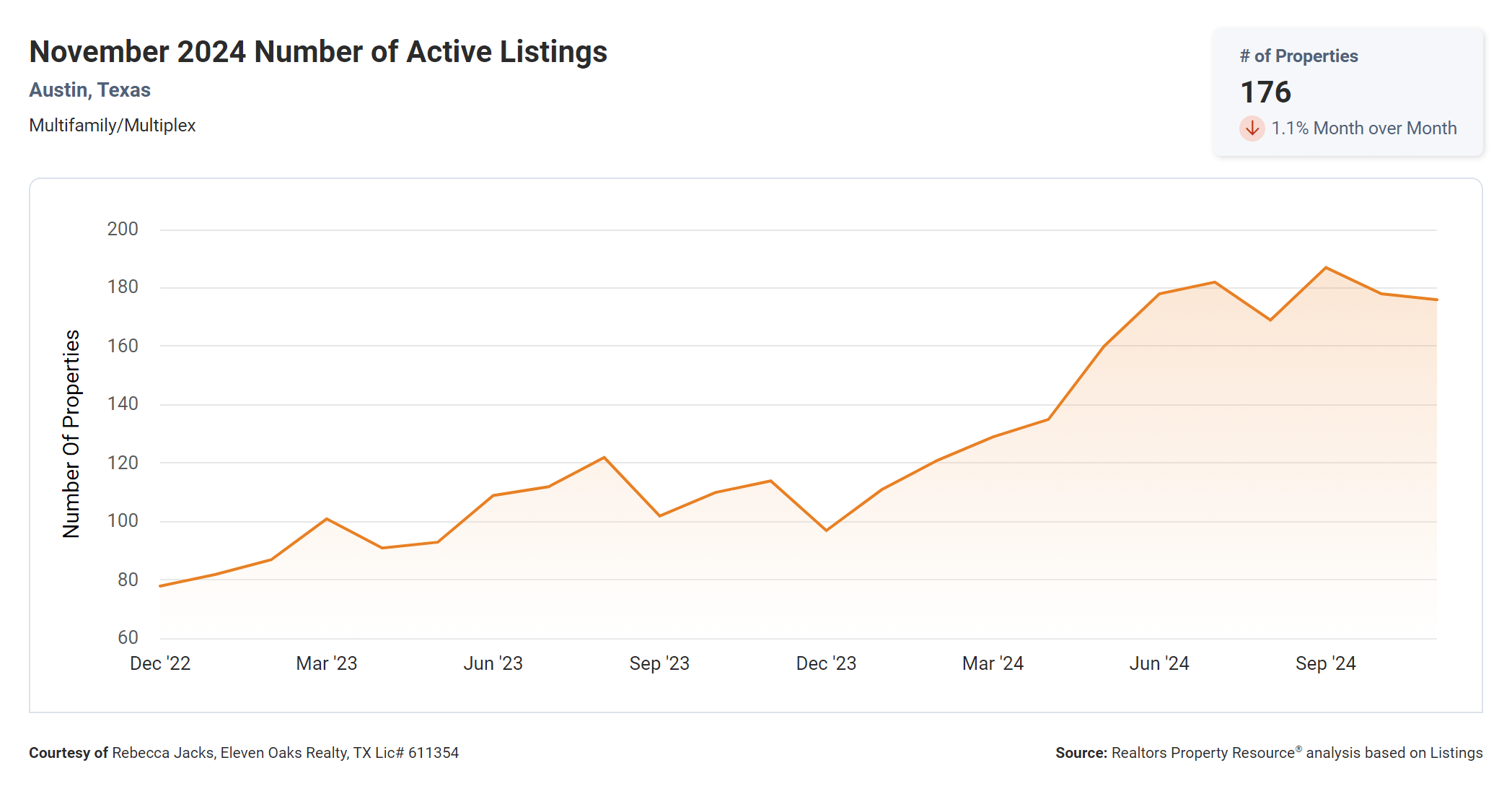Viewport: 1512px width, 794px height.
Task: Click the Dec '23 dip on line
Action: coord(826,531)
